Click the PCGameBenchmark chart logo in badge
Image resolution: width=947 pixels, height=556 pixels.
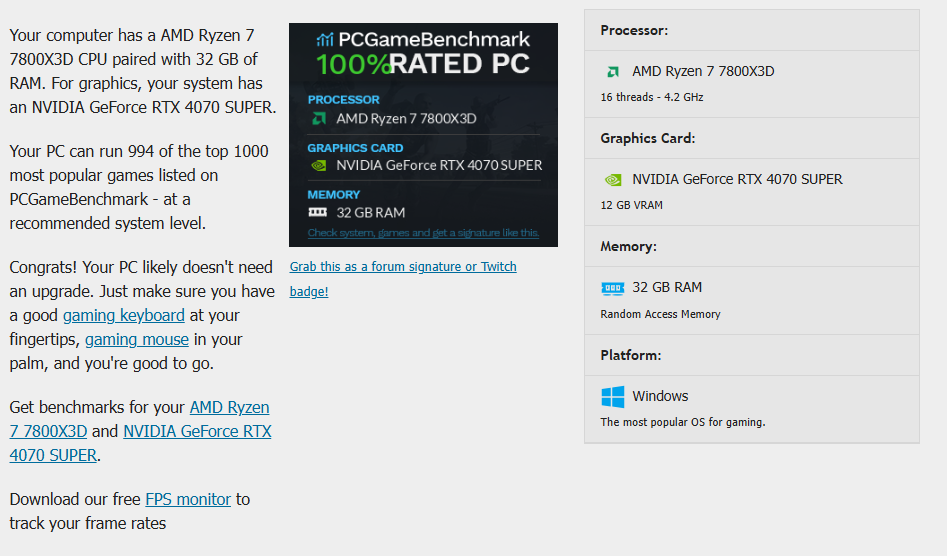tap(325, 40)
